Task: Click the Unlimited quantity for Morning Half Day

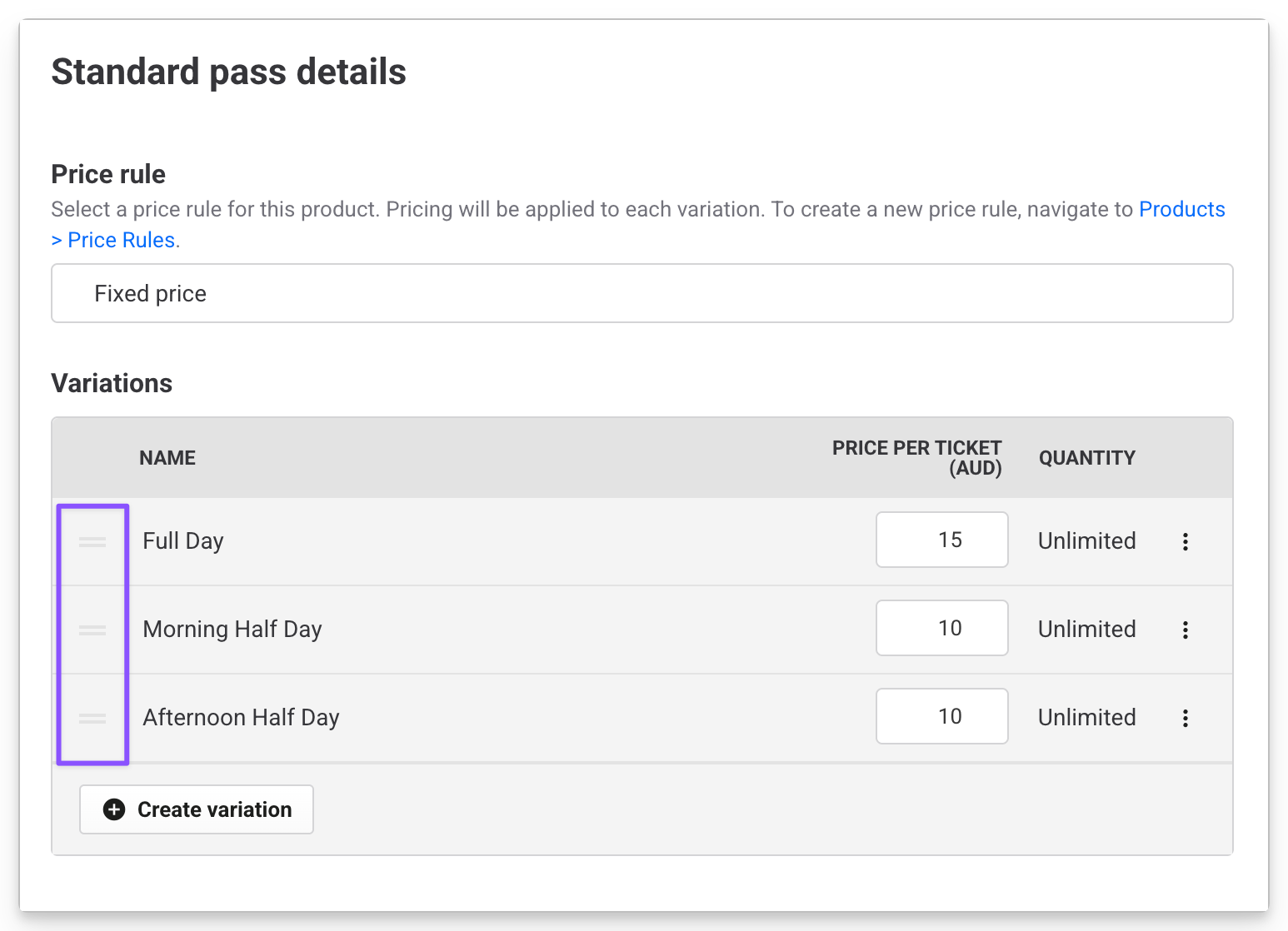Action: pos(1086,630)
